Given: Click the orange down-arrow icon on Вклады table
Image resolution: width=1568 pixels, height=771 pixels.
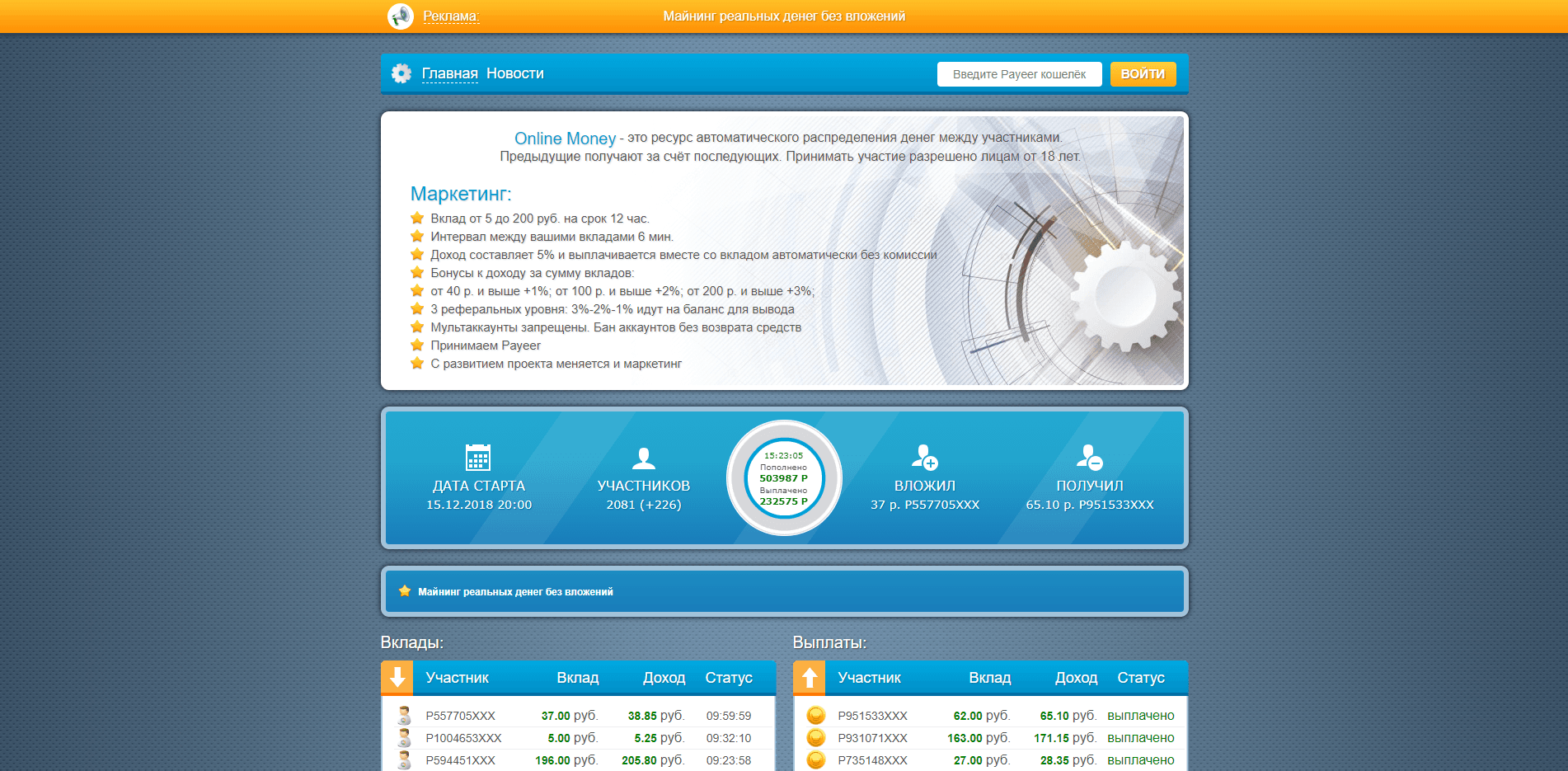Looking at the screenshot, I should pyautogui.click(x=397, y=678).
